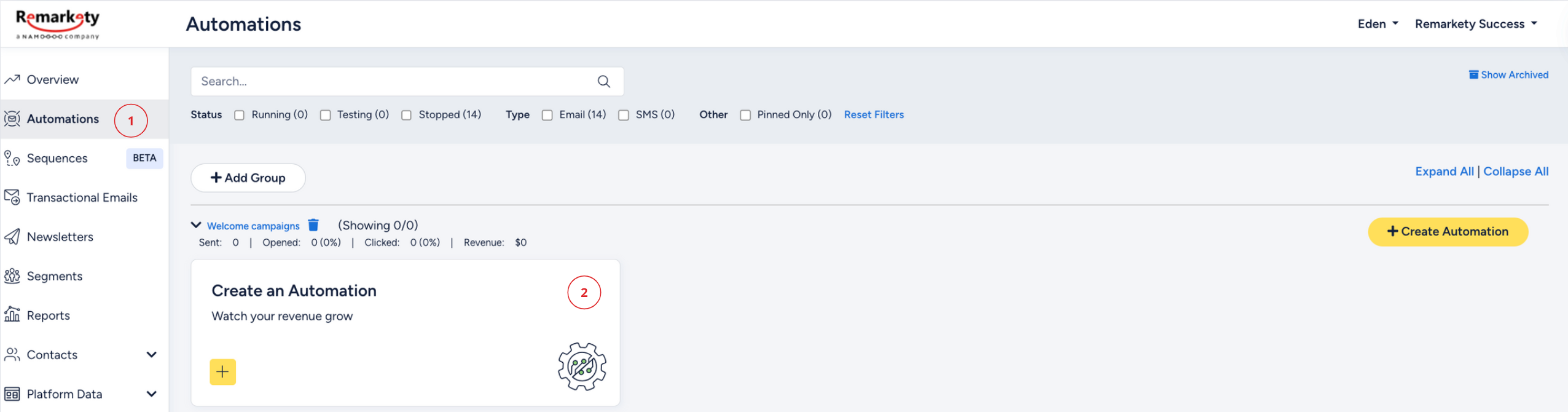
Task: Open the Welcome campaigns group name link
Action: click(x=253, y=226)
